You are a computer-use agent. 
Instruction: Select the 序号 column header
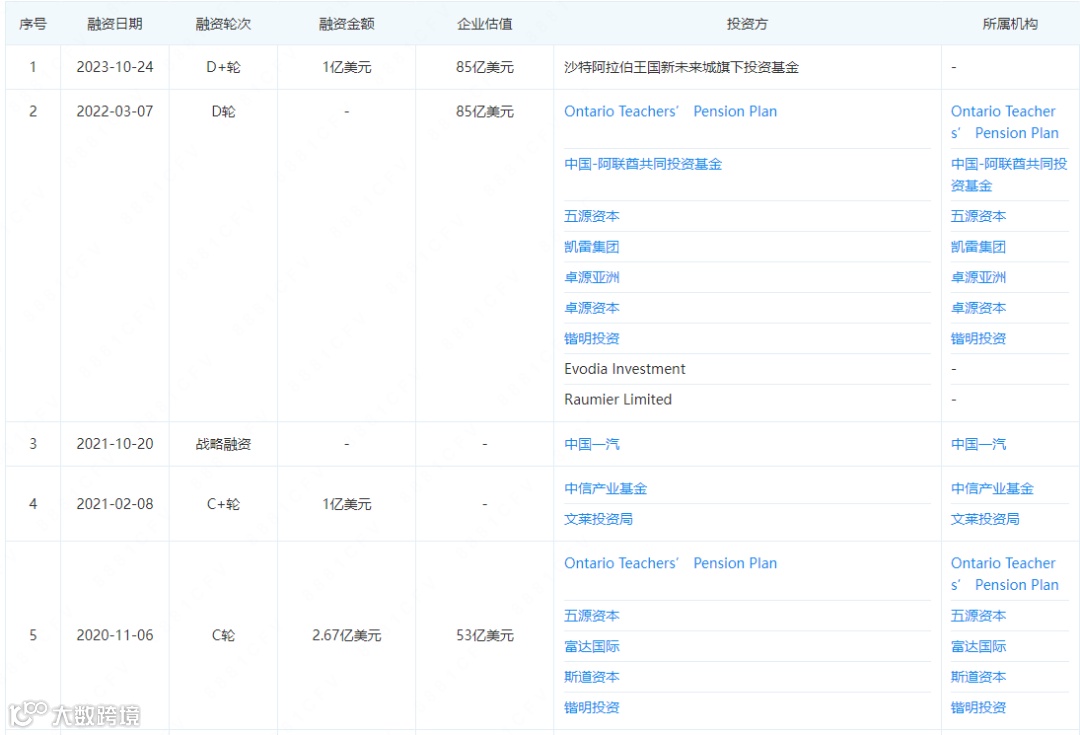[32, 24]
